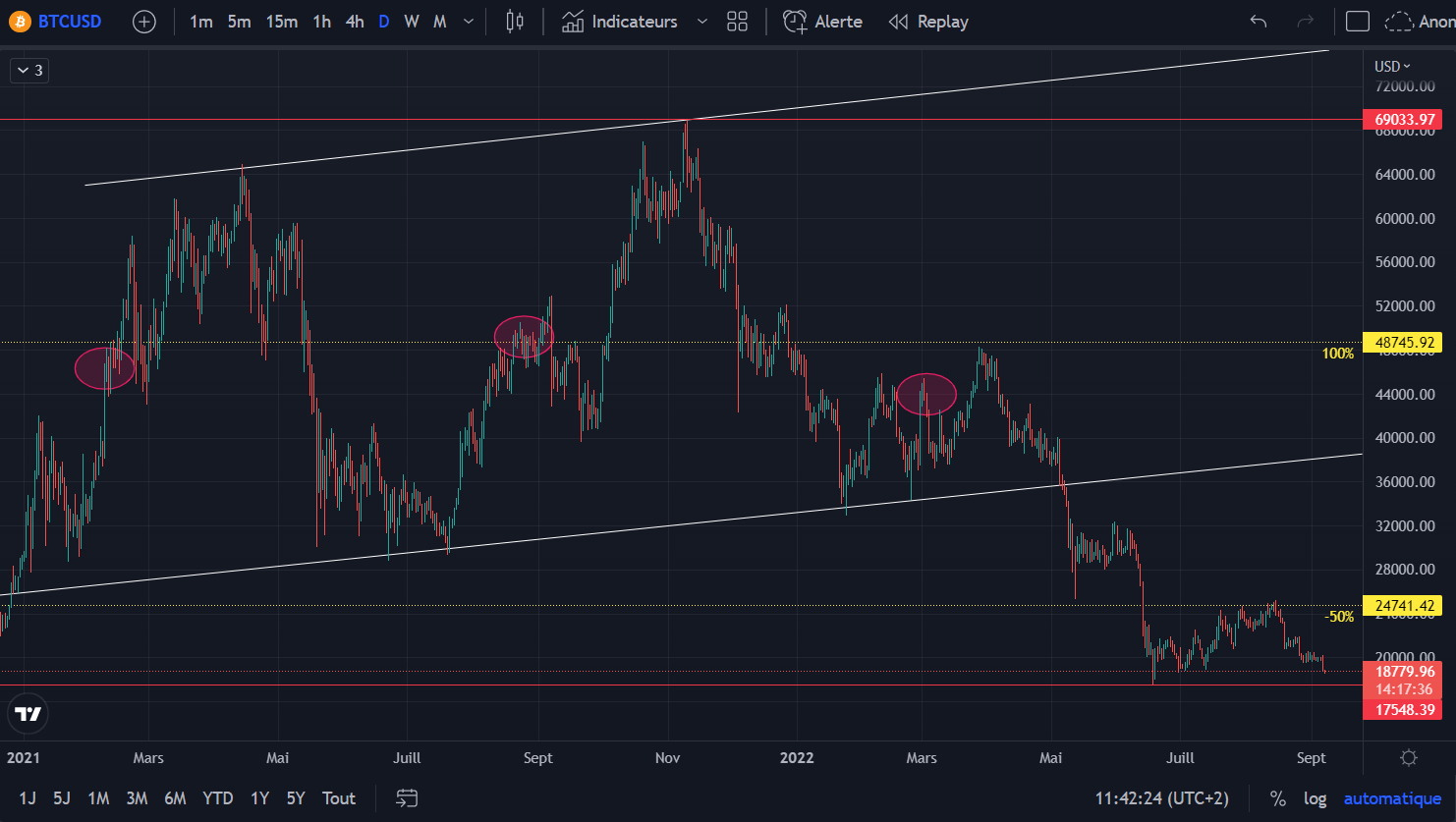Open the USD currency dropdown

coord(1392,66)
